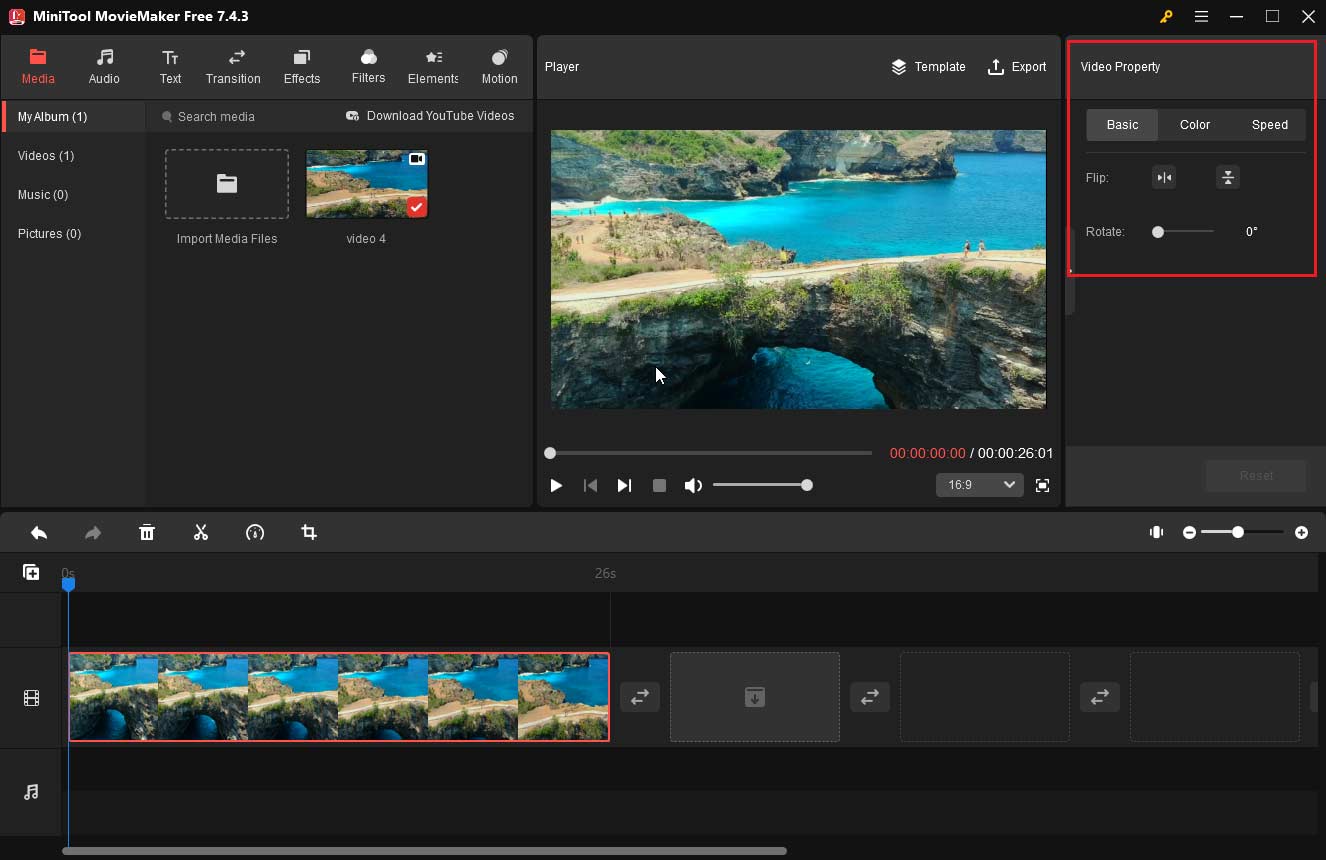Click the first transition placeholder after clip

(640, 697)
